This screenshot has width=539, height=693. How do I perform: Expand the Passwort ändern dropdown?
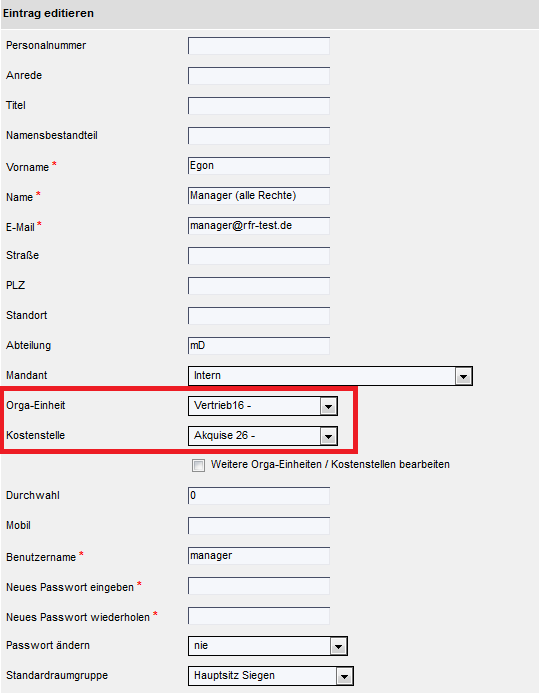[338, 647]
